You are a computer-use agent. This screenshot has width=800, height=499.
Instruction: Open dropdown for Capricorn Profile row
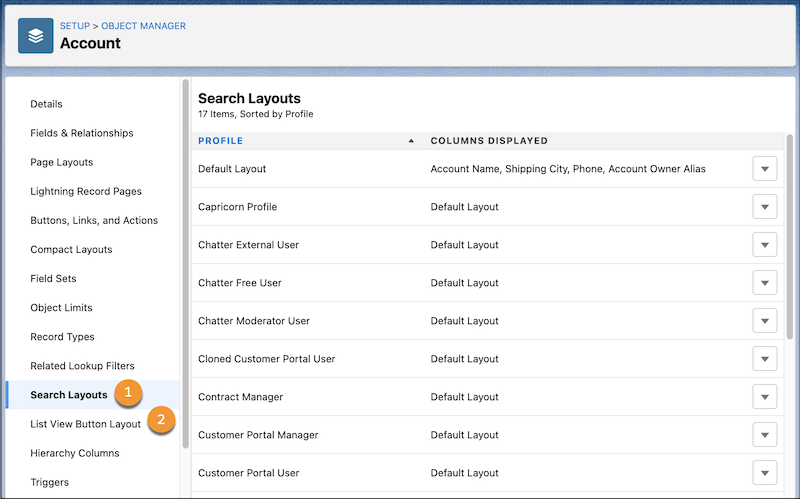764,207
